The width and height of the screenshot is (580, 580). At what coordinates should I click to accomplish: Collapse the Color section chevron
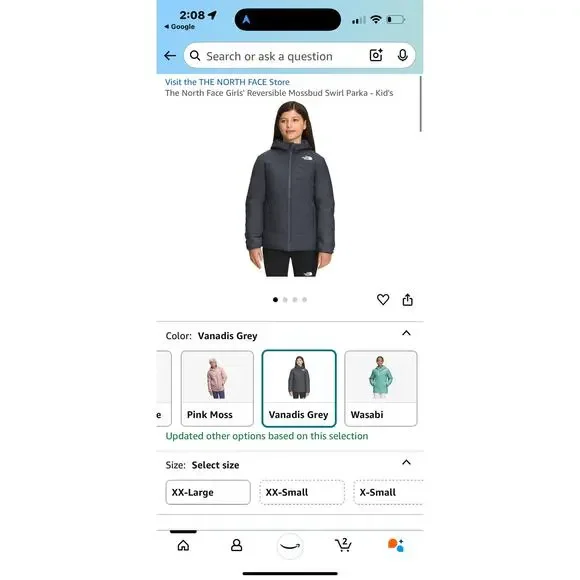point(406,333)
